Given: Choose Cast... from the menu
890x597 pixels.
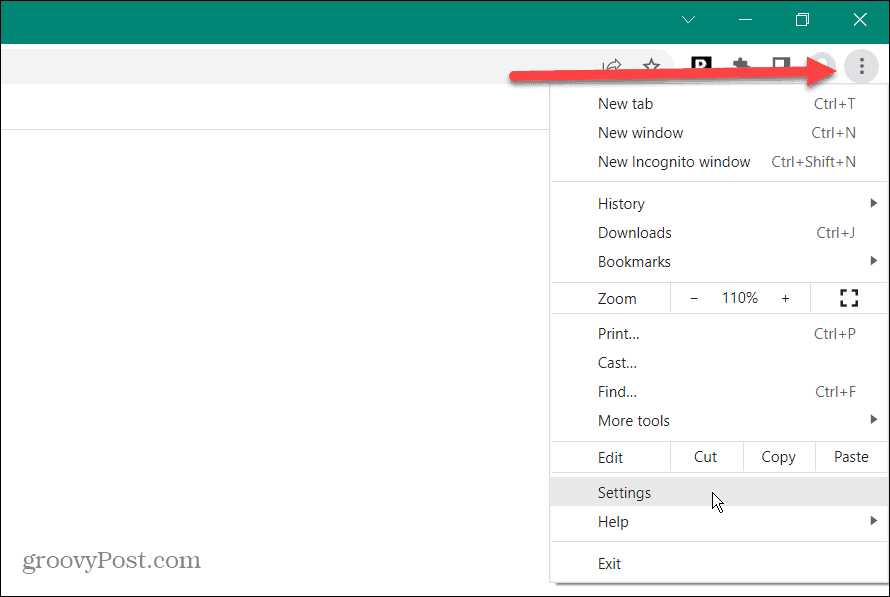Looking at the screenshot, I should [x=719, y=363].
